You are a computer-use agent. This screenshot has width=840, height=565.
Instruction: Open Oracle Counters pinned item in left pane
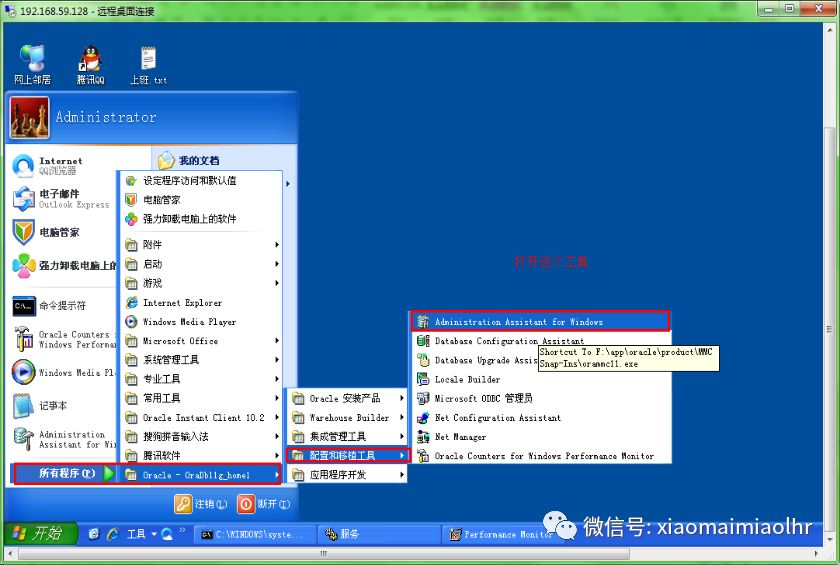coord(62,339)
